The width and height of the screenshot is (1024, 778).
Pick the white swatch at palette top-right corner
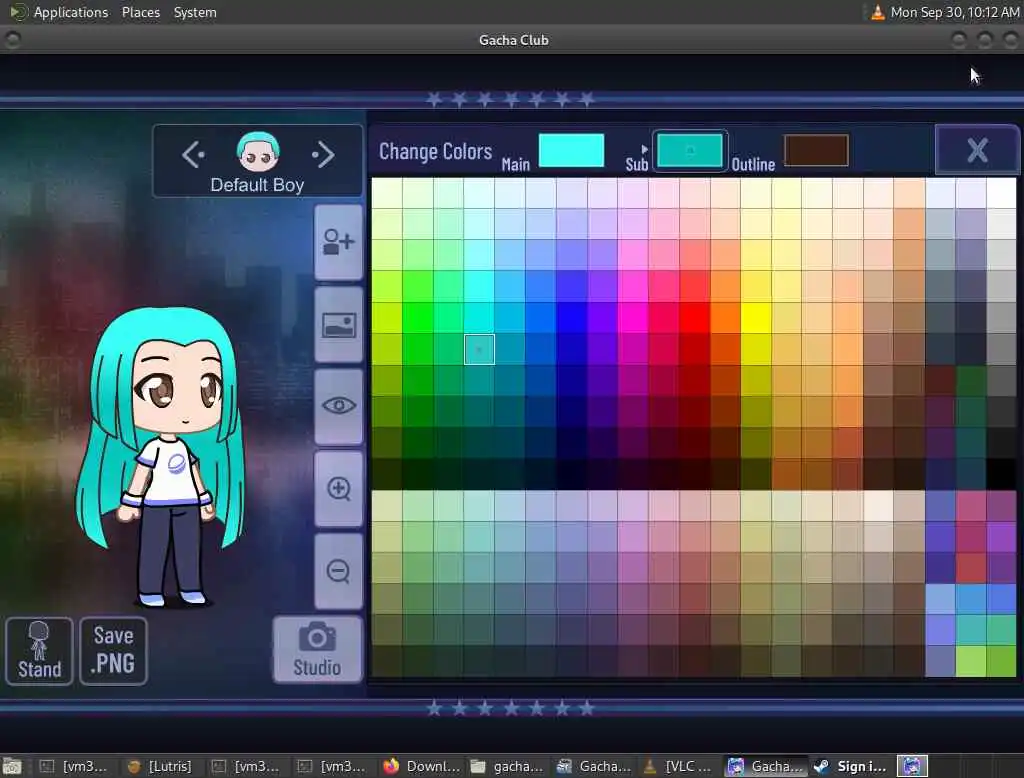pyautogui.click(x=1000, y=193)
